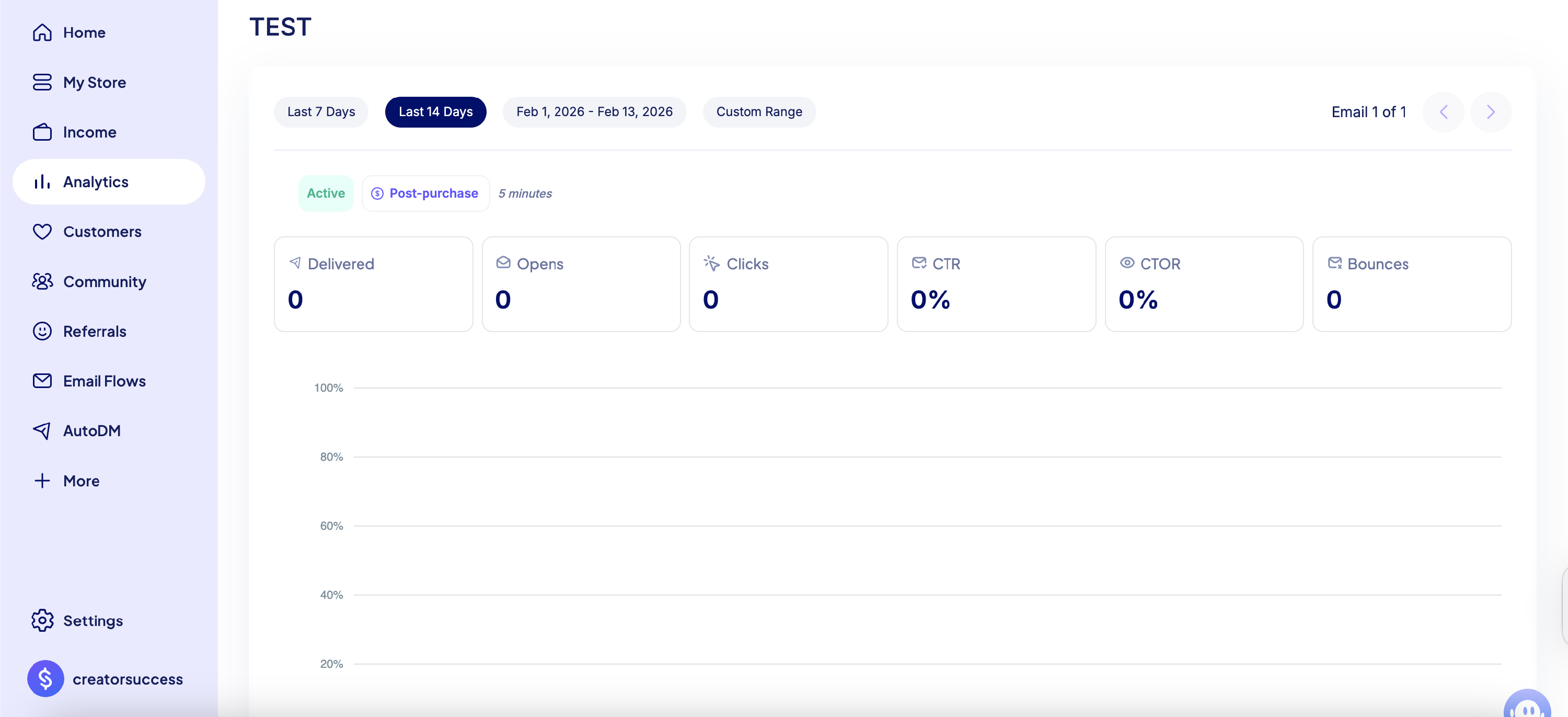Select the Last 7 Days filter
The image size is (1568, 717).
pos(321,112)
